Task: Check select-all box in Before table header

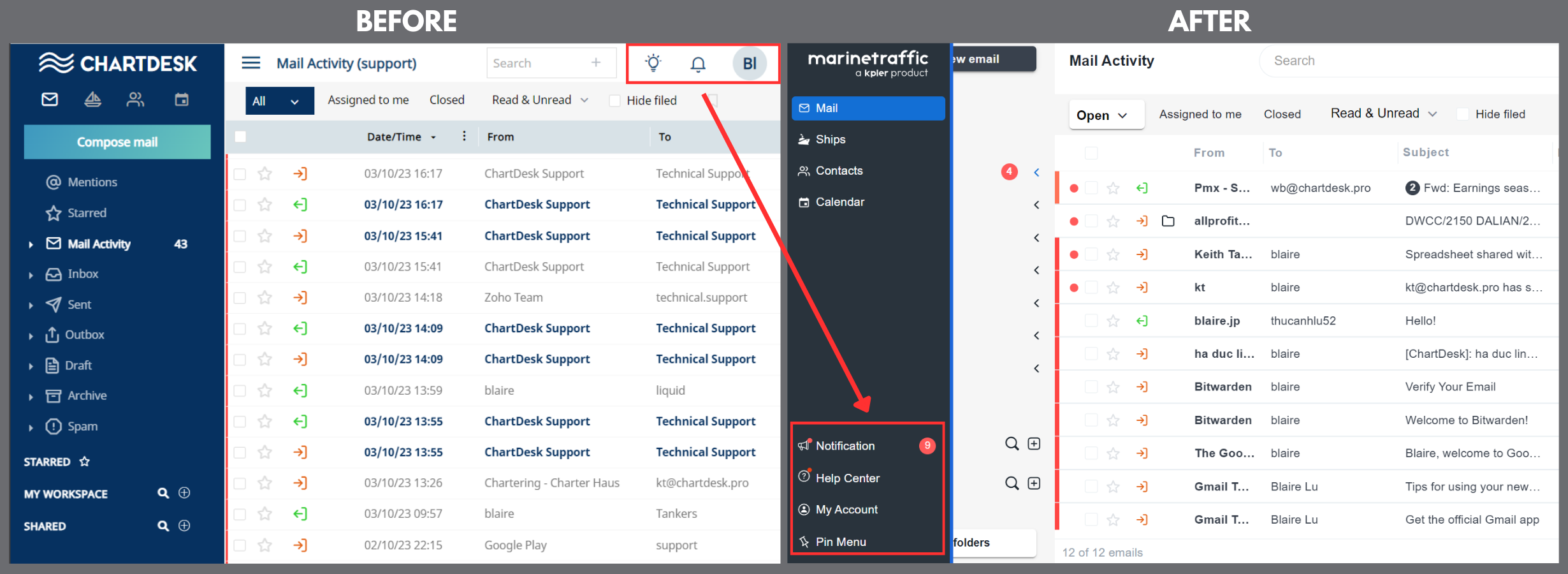Action: [240, 136]
